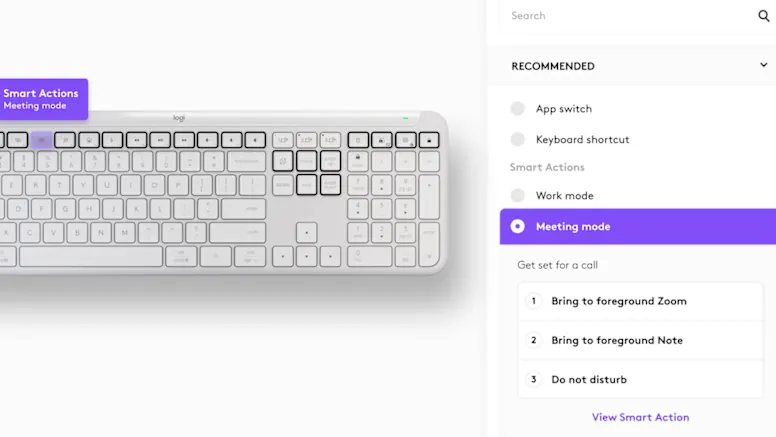The image size is (776, 437).
Task: Collapse the Recommended section chevron
Action: pos(764,66)
